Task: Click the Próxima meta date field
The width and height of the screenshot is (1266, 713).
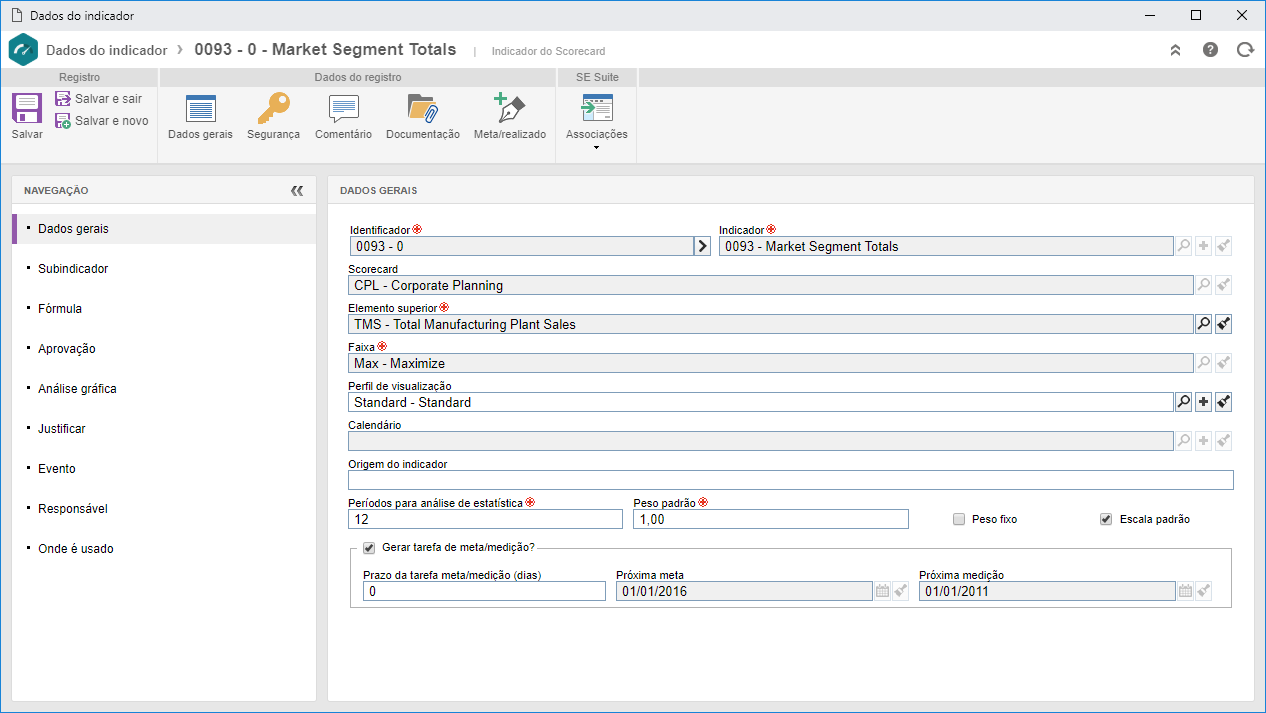Action: (x=745, y=591)
